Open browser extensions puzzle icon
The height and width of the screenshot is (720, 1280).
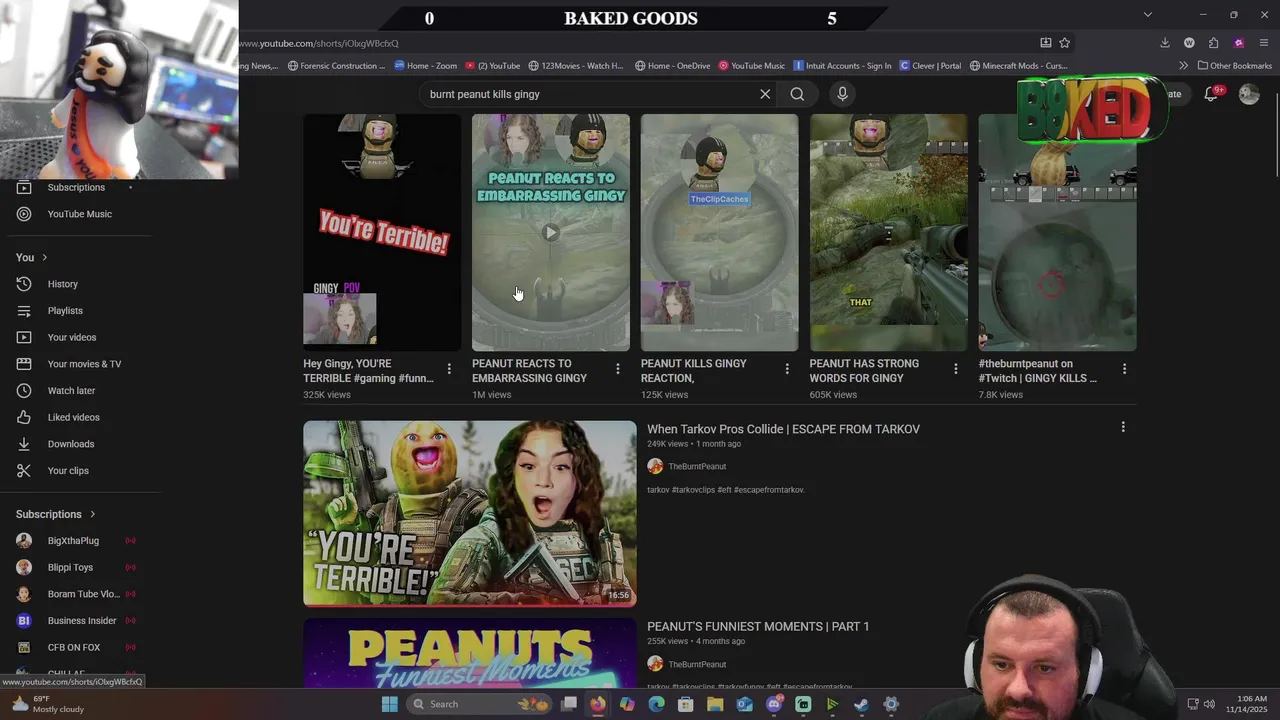1214,43
